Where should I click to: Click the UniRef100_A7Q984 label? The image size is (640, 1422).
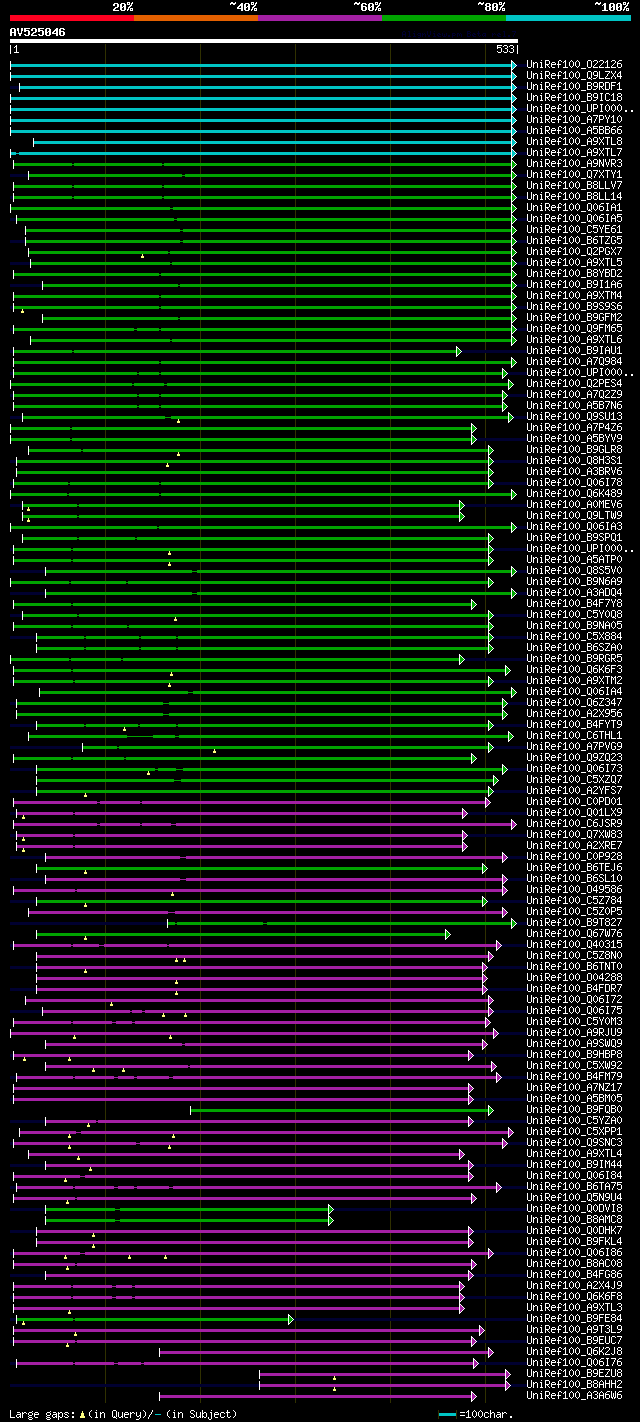coord(574,361)
